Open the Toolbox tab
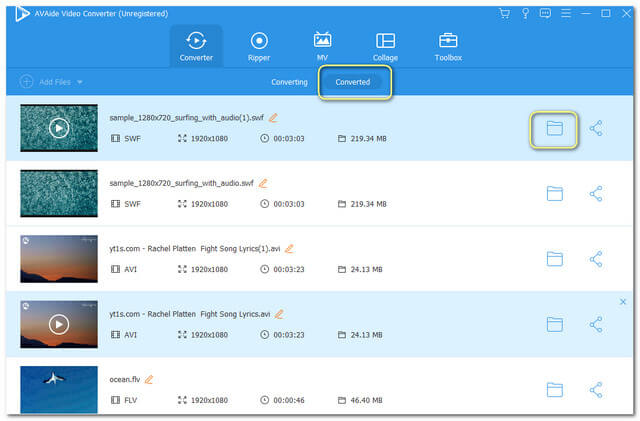The width and height of the screenshot is (640, 421). pyautogui.click(x=448, y=47)
